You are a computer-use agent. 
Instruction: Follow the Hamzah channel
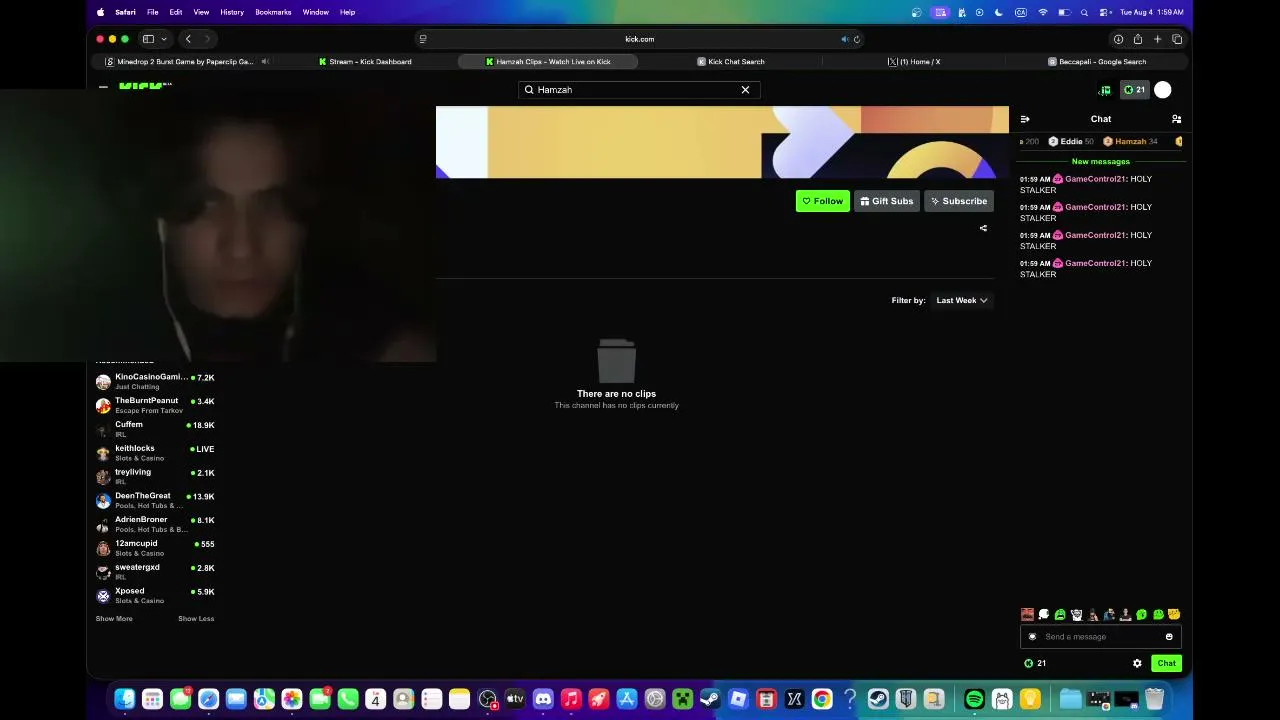point(823,201)
